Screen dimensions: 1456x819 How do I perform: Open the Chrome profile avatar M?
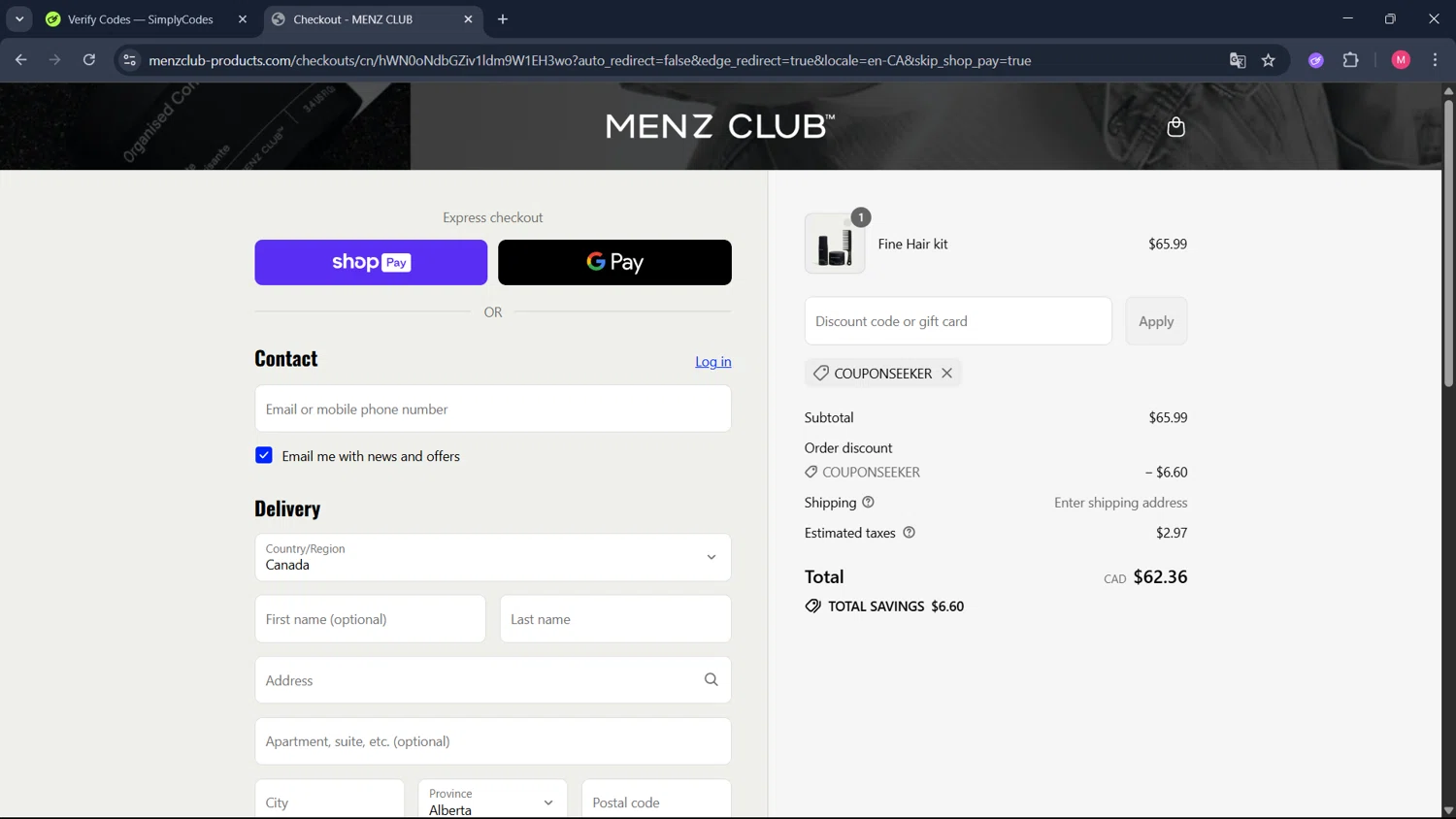[x=1400, y=60]
